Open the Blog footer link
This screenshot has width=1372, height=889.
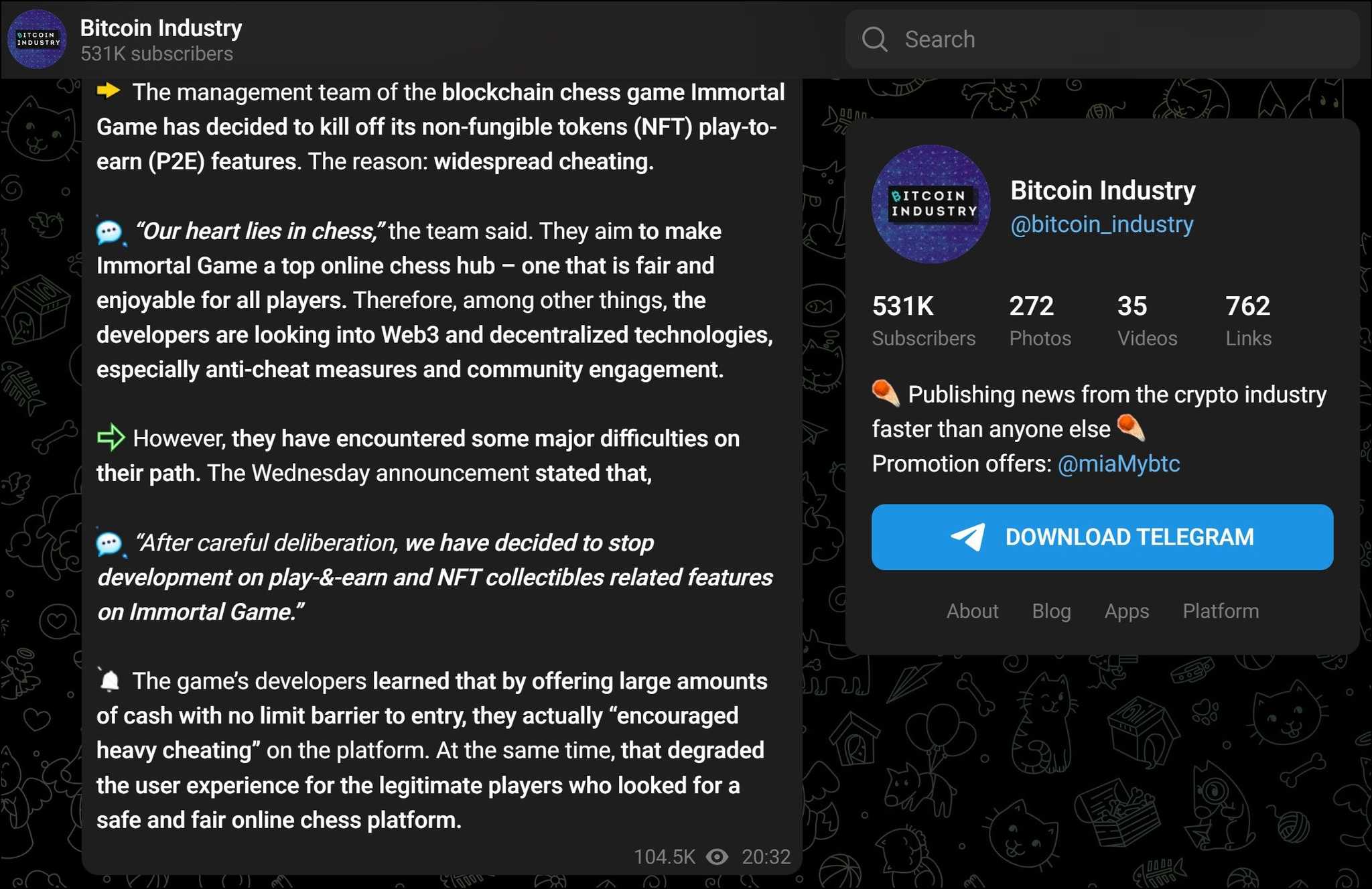pyautogui.click(x=1050, y=611)
